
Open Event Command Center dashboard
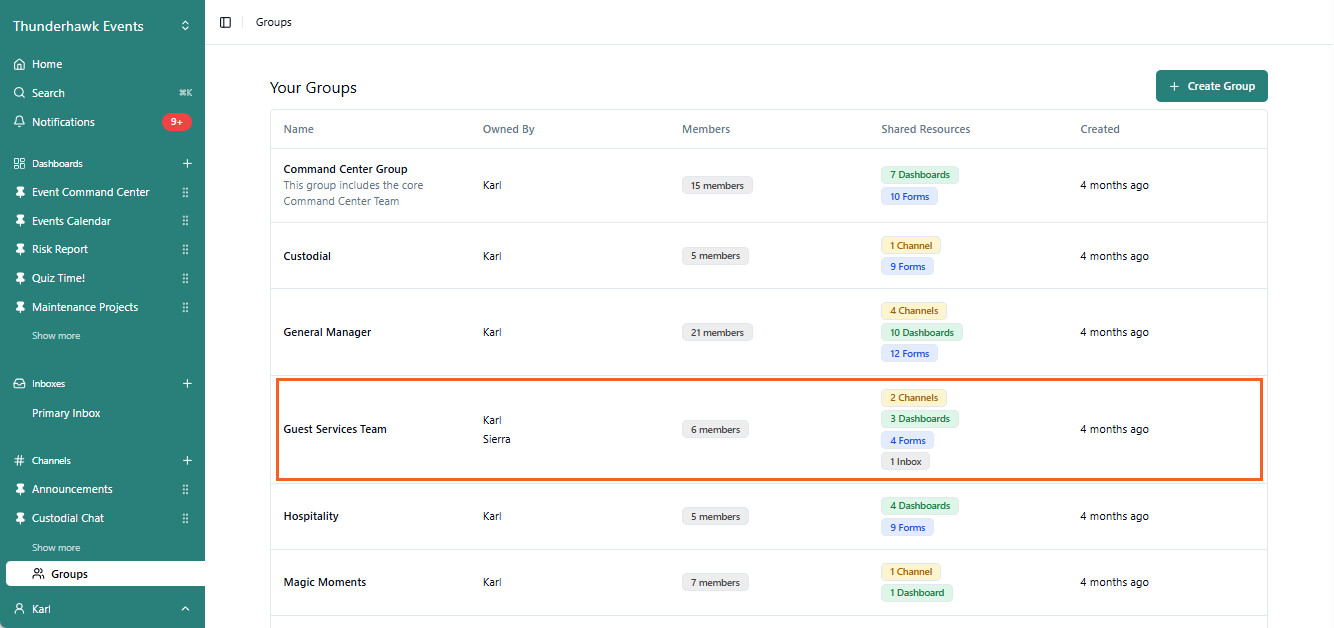(x=91, y=192)
